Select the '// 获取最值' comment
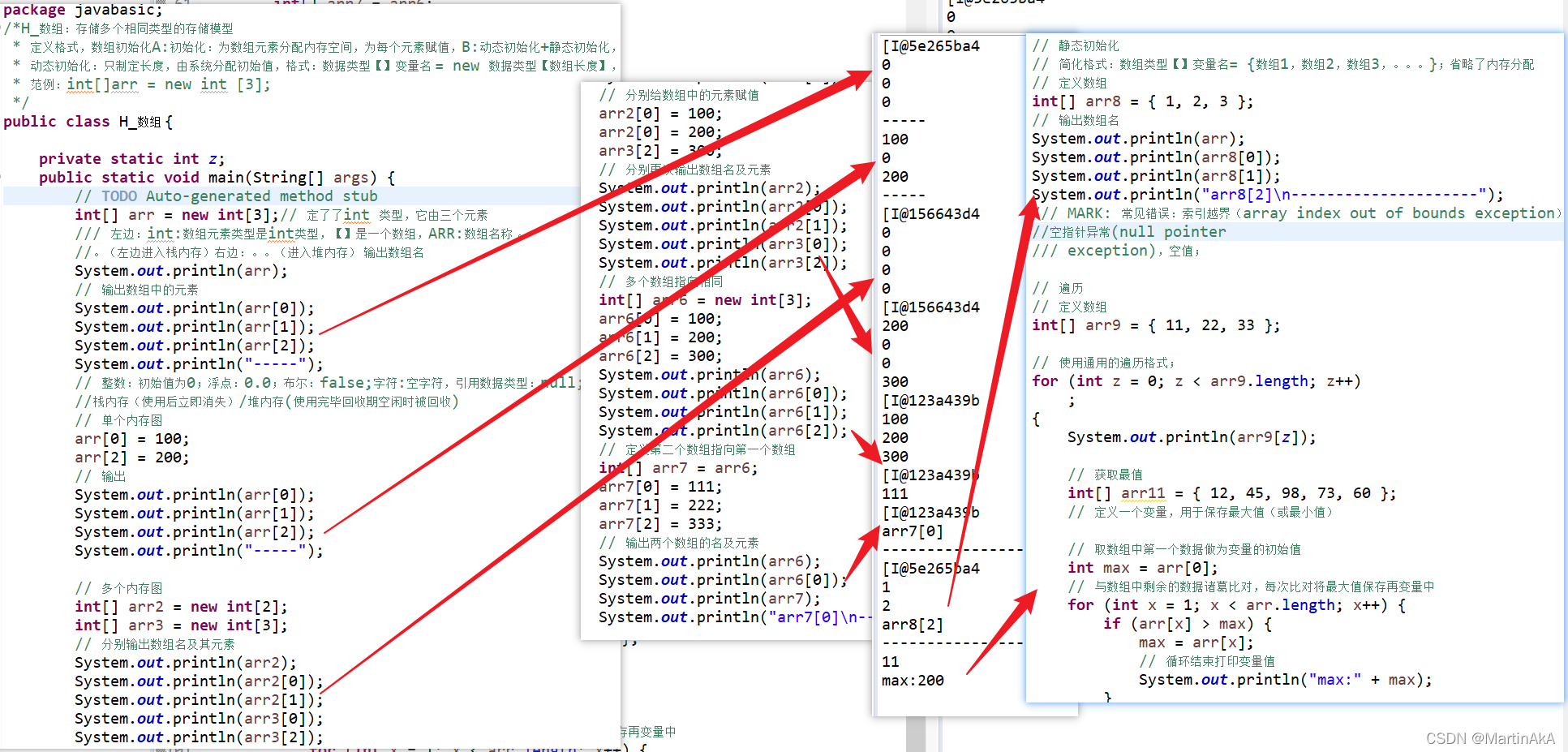Viewport: 1568px width, 752px height. pos(1106,475)
